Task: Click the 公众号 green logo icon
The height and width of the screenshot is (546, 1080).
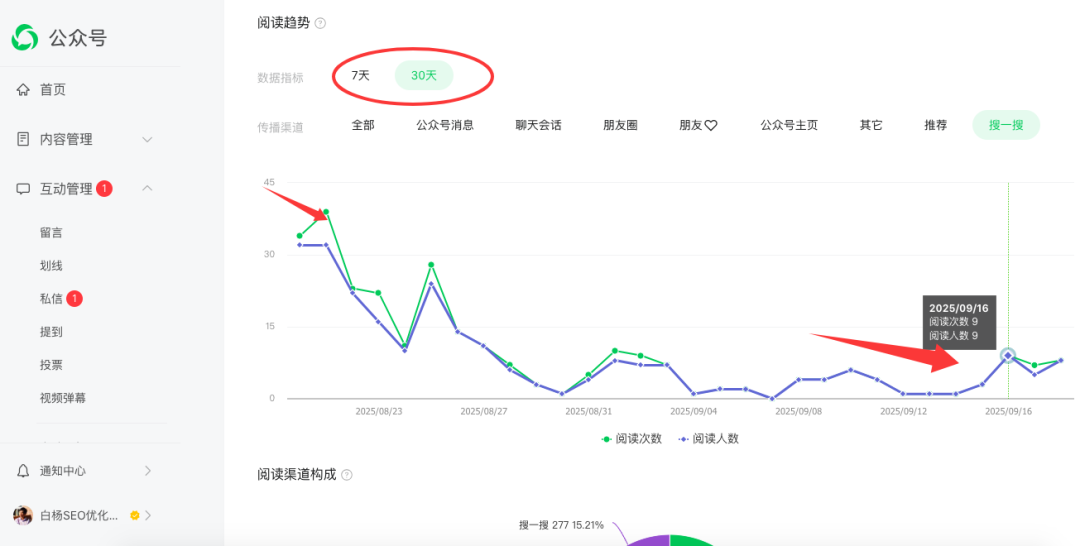Action: [x=25, y=38]
